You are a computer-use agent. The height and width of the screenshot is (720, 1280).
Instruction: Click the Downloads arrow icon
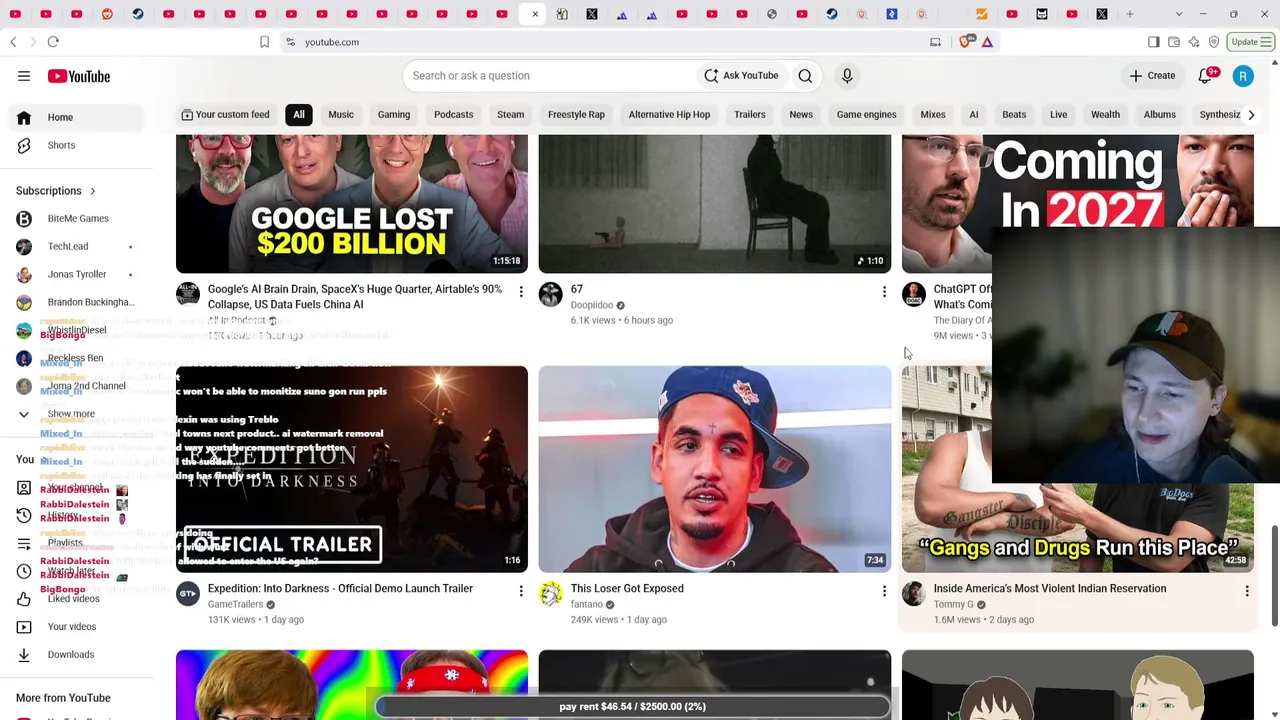pyautogui.click(x=24, y=654)
